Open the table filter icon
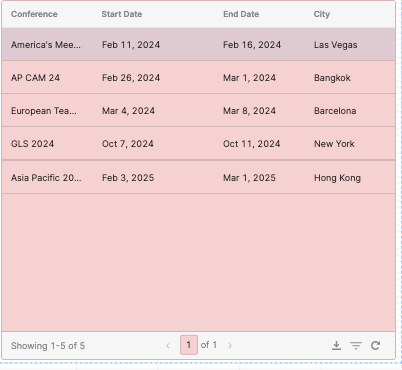 356,346
